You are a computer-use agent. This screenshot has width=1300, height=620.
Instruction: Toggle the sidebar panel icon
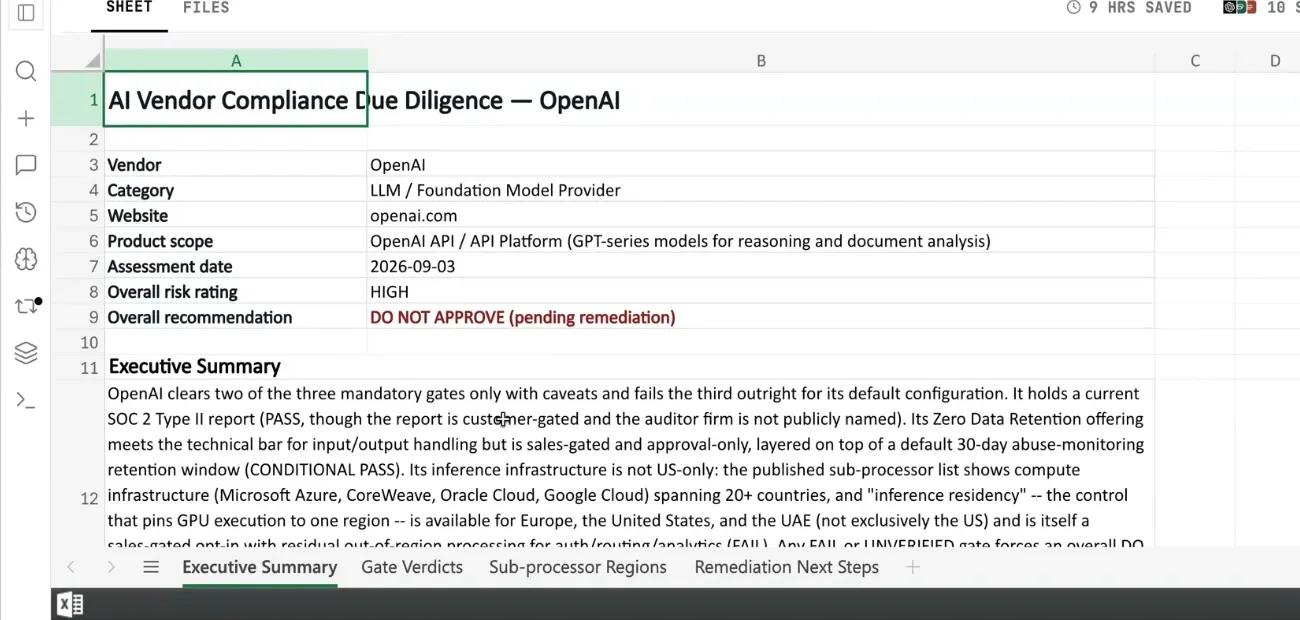[x=26, y=13]
